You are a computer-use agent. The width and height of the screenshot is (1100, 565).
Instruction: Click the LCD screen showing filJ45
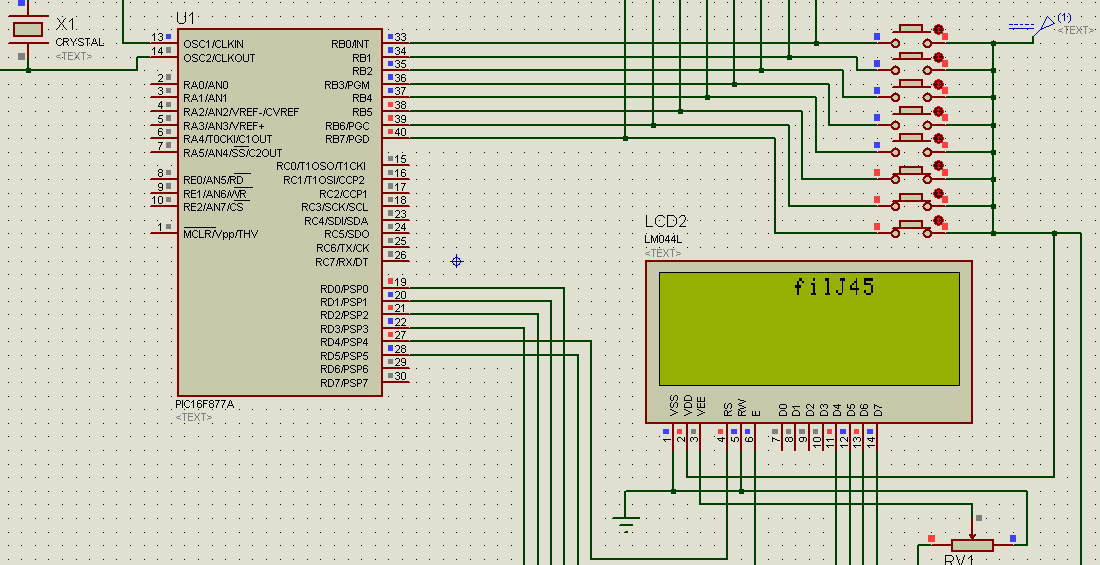[x=809, y=328]
